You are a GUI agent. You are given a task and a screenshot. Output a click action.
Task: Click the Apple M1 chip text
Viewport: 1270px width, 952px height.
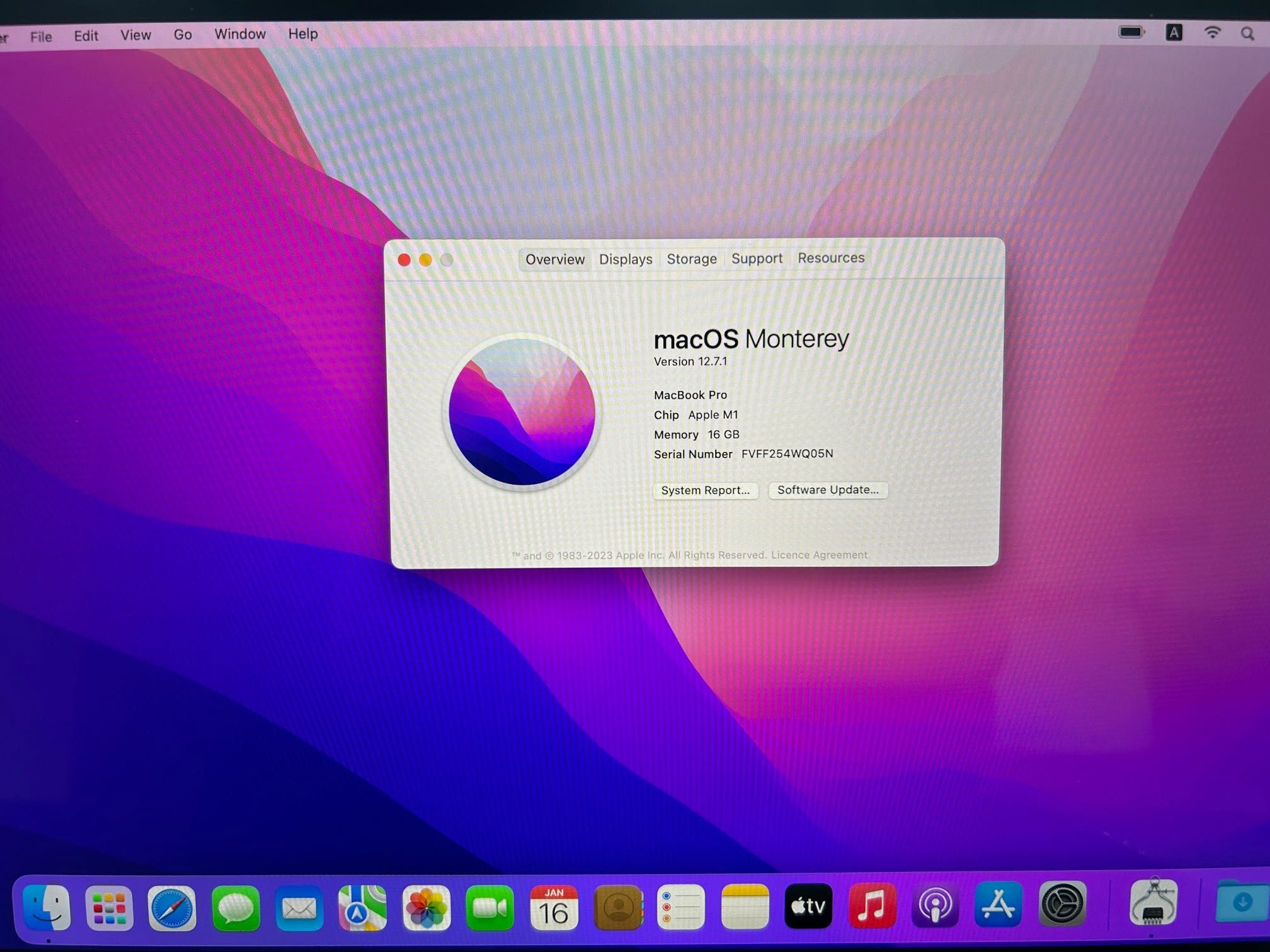click(x=713, y=415)
